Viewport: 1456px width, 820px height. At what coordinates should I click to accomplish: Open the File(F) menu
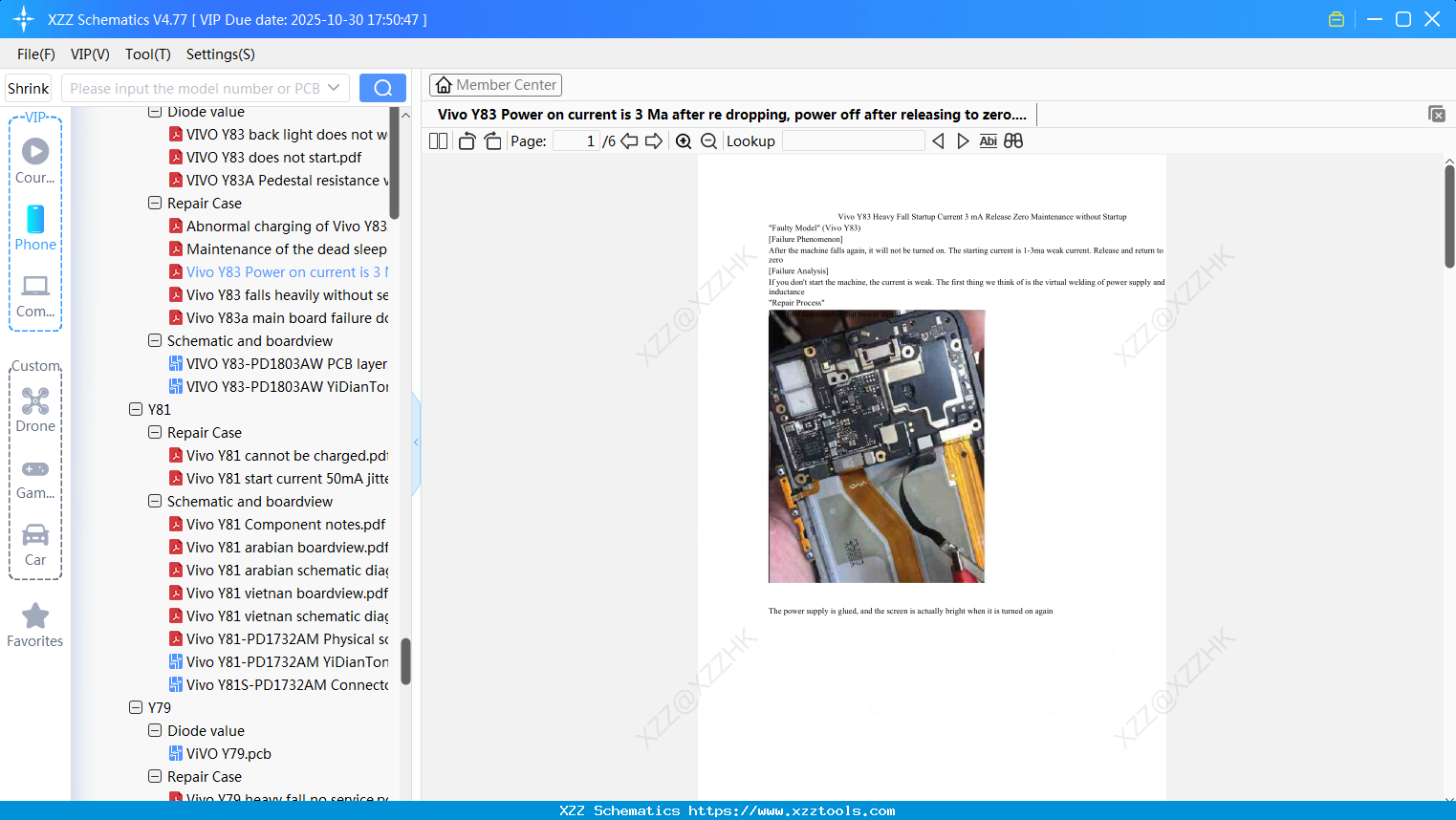pyautogui.click(x=36, y=54)
